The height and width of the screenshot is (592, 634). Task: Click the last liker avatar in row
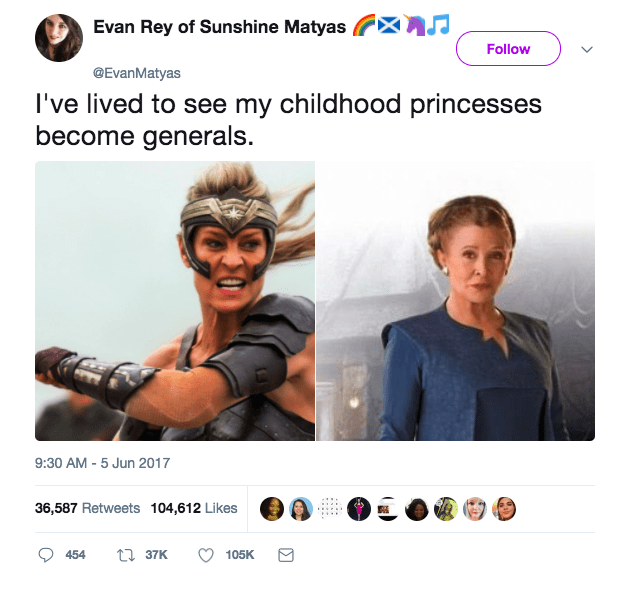[505, 509]
